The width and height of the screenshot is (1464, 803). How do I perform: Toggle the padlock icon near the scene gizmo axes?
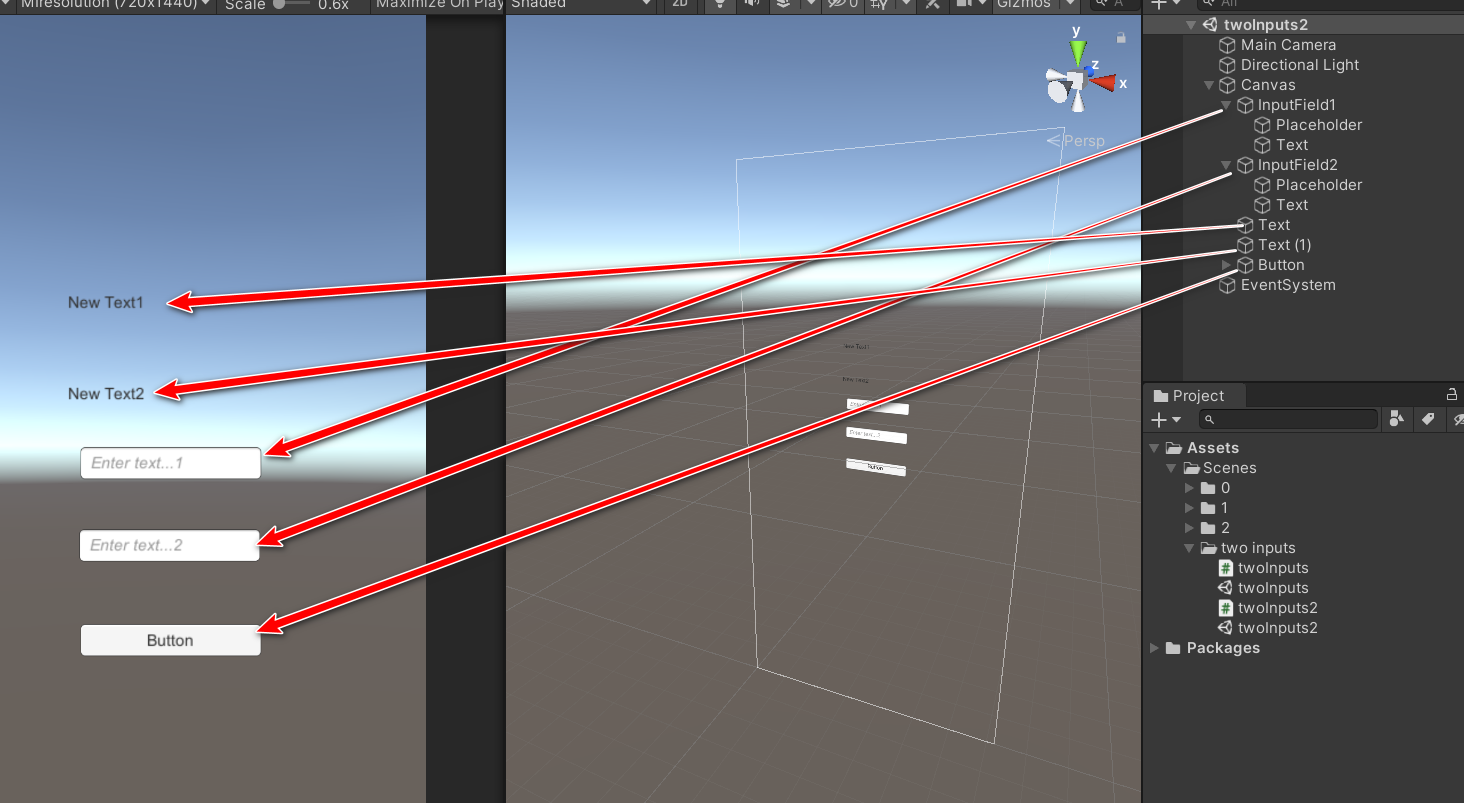coord(1121,36)
